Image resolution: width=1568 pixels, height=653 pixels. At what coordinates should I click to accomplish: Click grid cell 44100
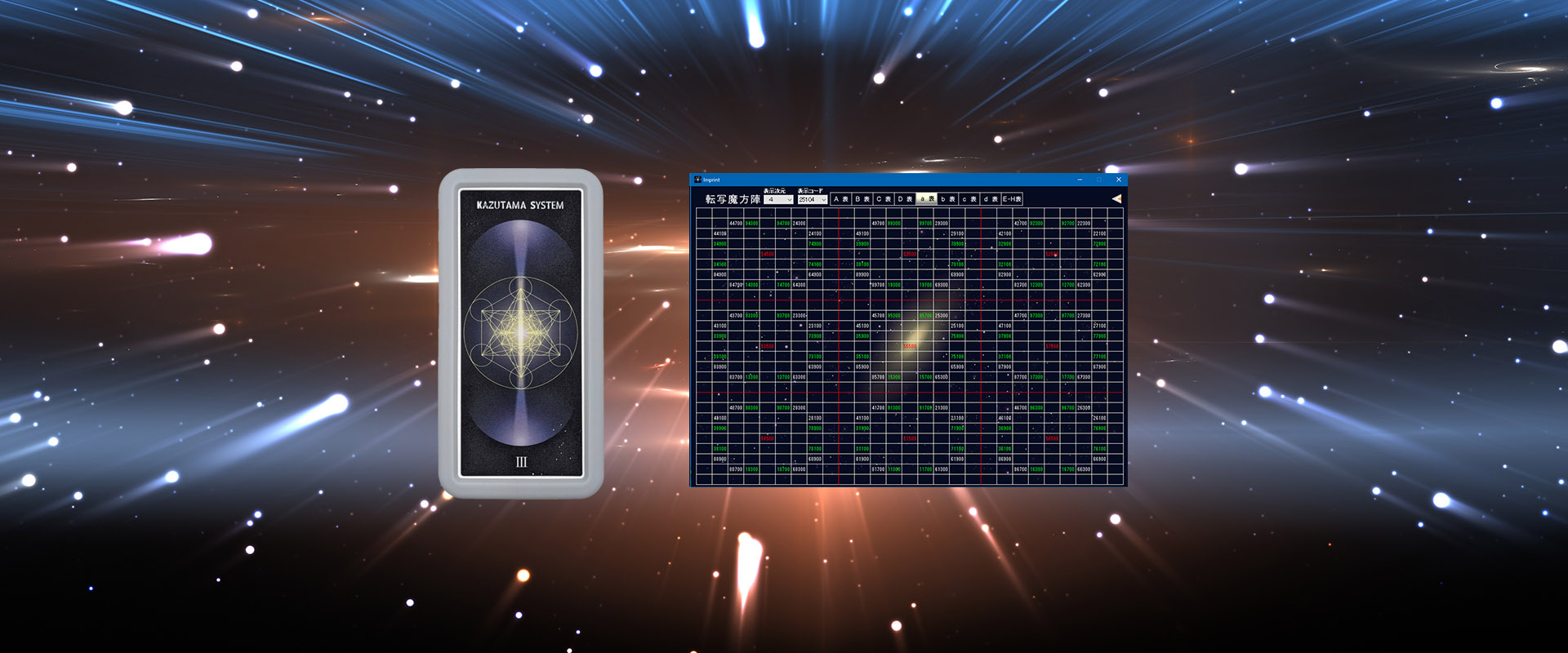720,233
